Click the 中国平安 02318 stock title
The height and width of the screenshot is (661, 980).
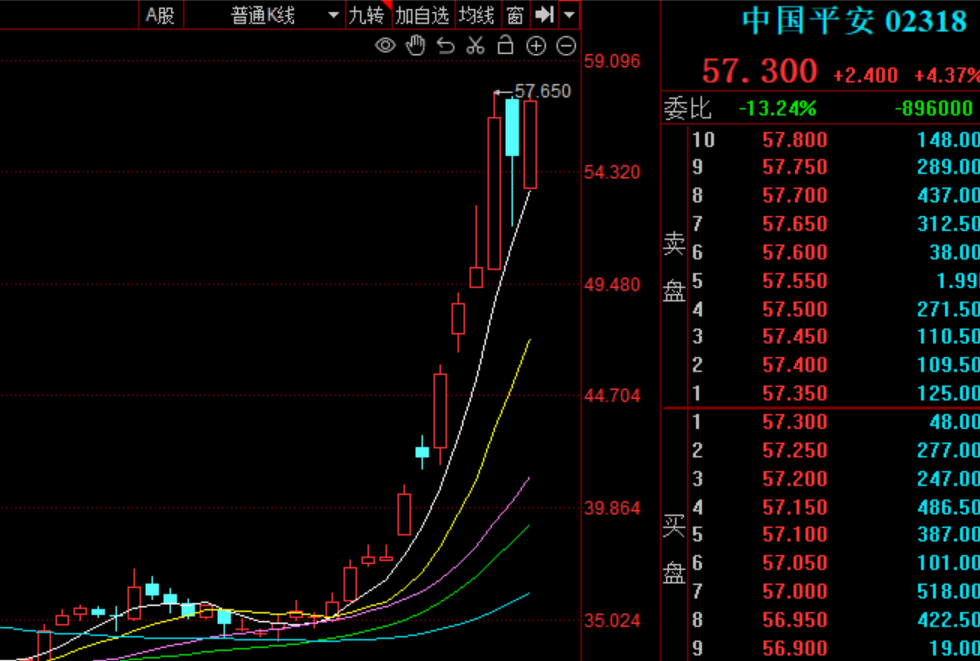tap(853, 21)
